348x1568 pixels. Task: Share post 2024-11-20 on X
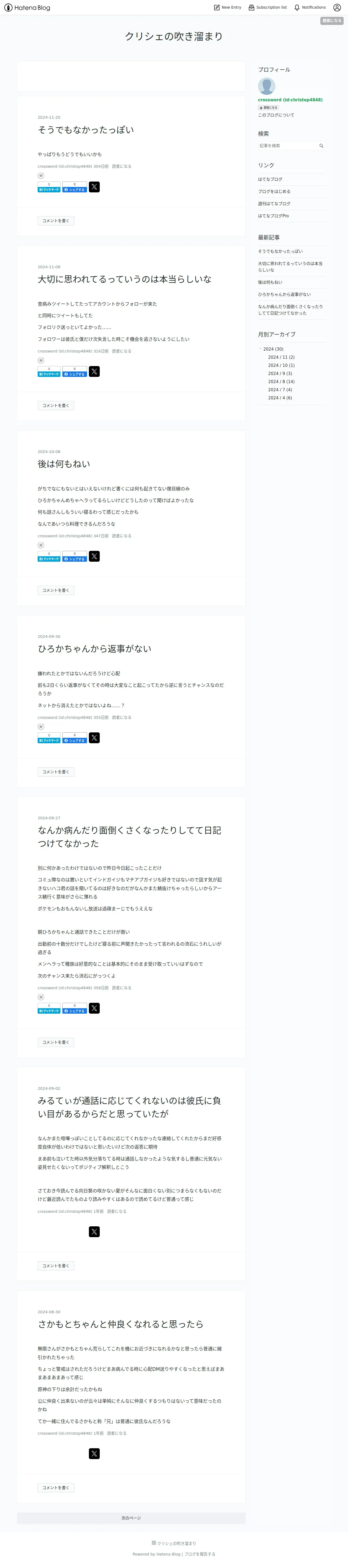tap(94, 187)
